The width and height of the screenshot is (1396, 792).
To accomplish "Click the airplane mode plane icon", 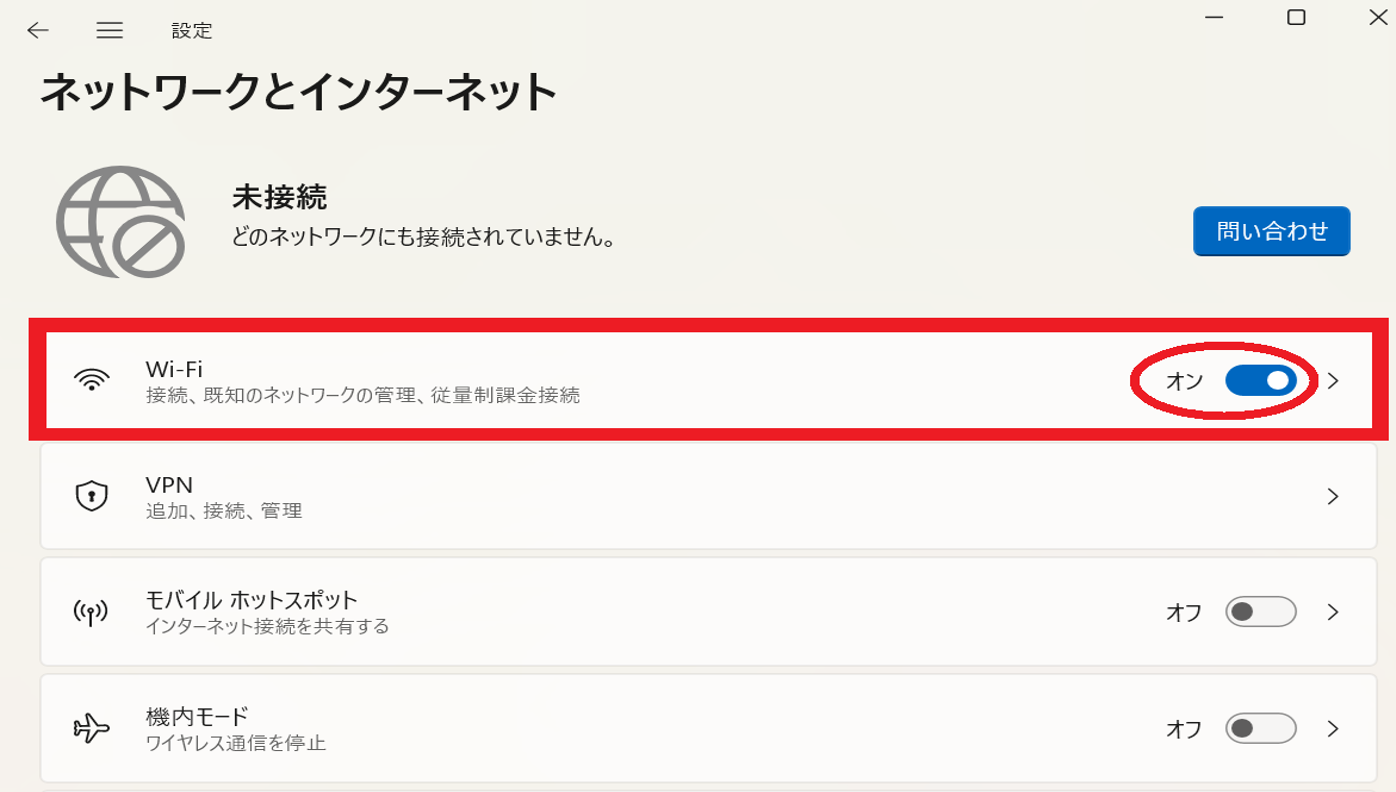I will pos(91,728).
